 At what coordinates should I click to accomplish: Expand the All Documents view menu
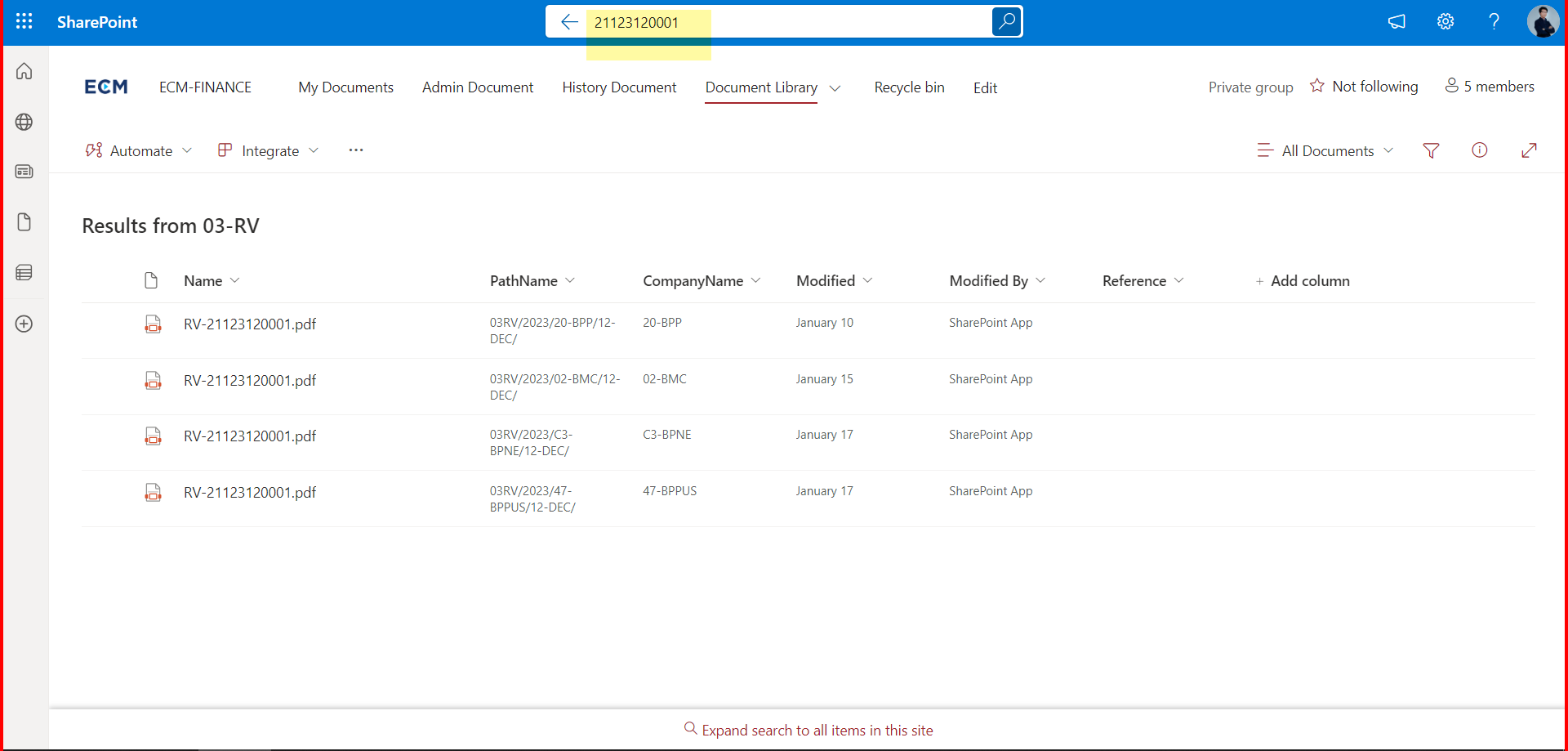[x=1325, y=150]
